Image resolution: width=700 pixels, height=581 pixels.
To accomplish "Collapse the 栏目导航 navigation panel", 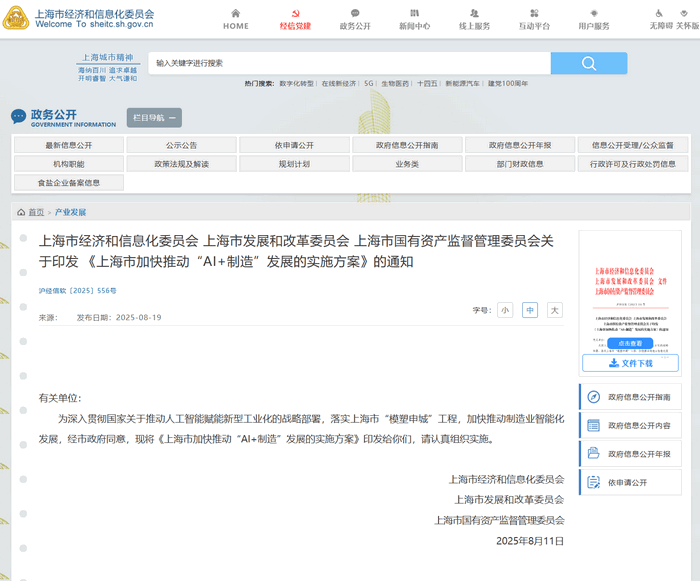I will [x=154, y=118].
